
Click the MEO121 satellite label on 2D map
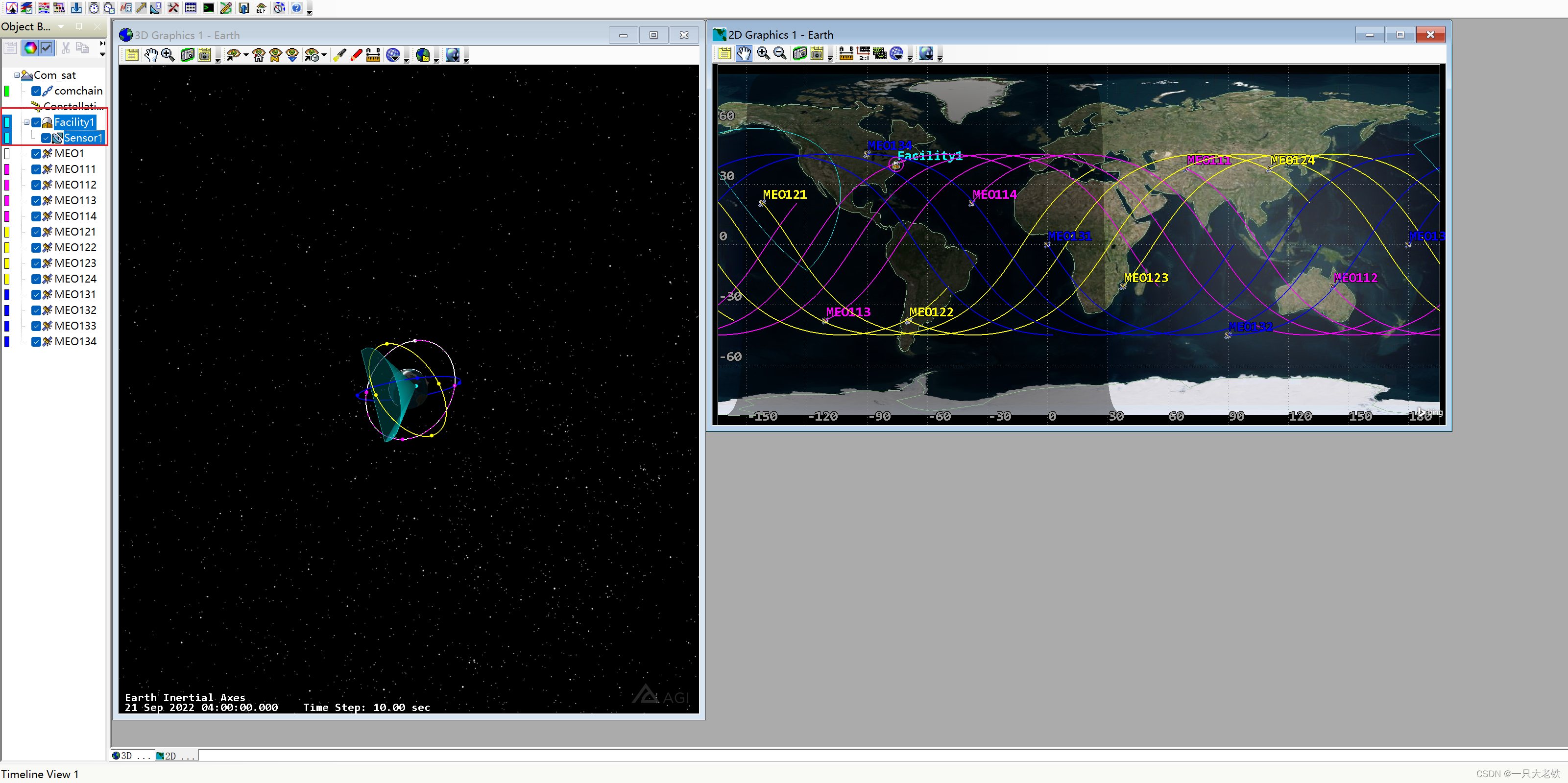(785, 195)
